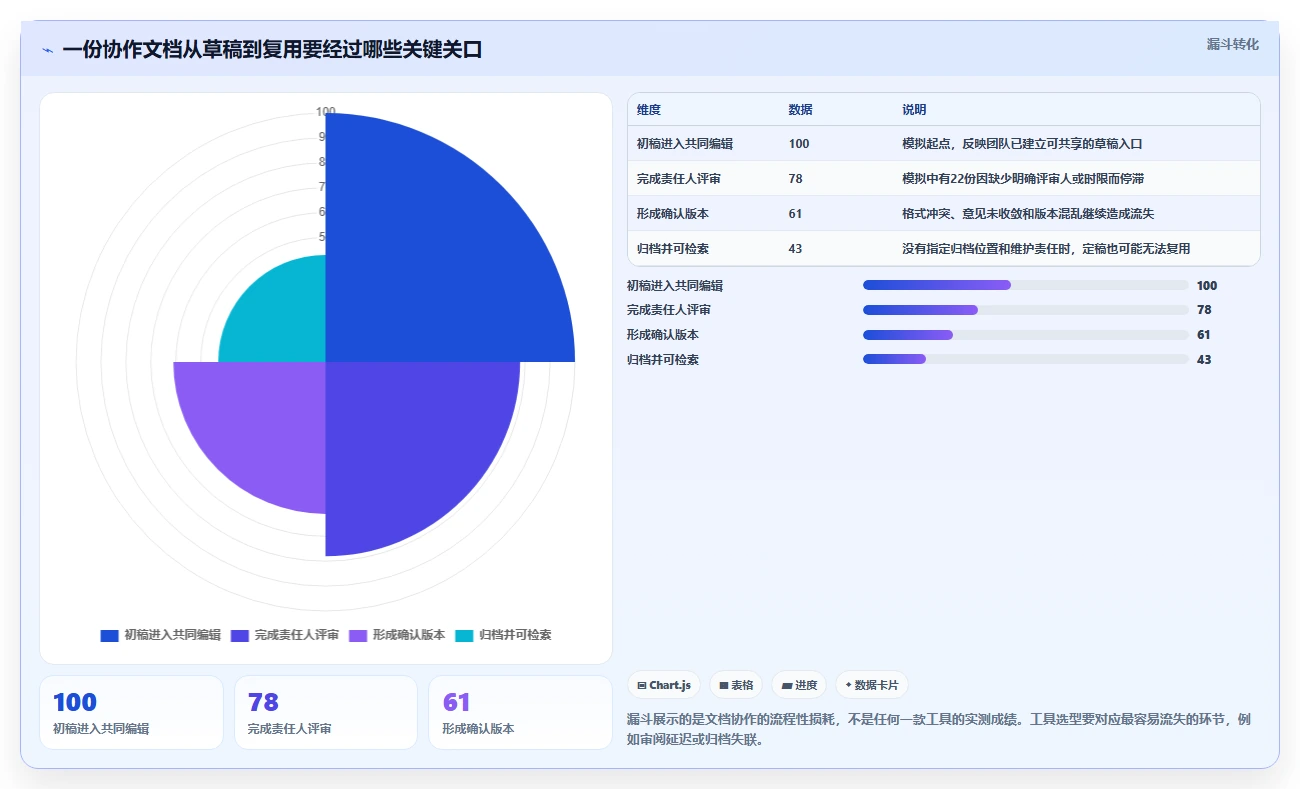Click the 表格 chip

coord(736,685)
